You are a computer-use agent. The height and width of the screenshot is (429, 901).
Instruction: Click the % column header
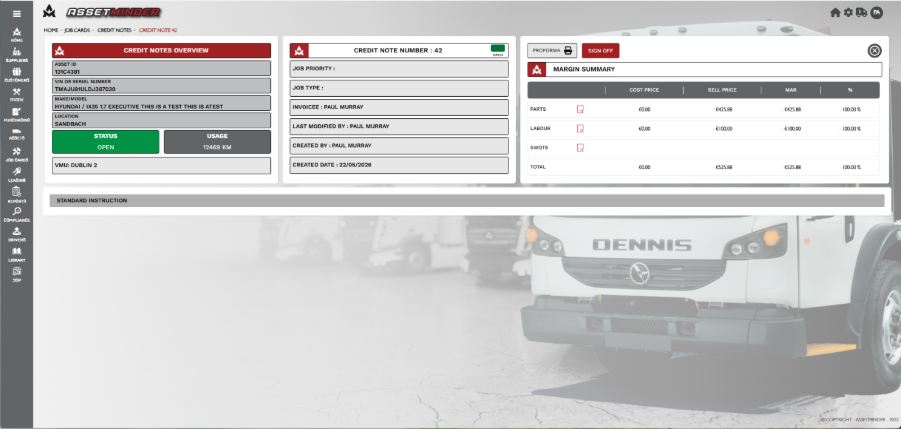[x=850, y=90]
